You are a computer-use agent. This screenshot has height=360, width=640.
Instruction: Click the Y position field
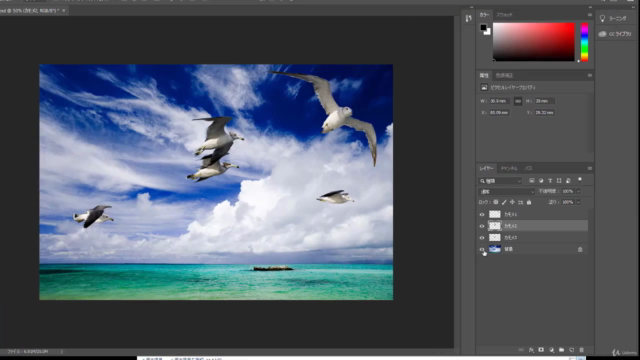pyautogui.click(x=544, y=113)
